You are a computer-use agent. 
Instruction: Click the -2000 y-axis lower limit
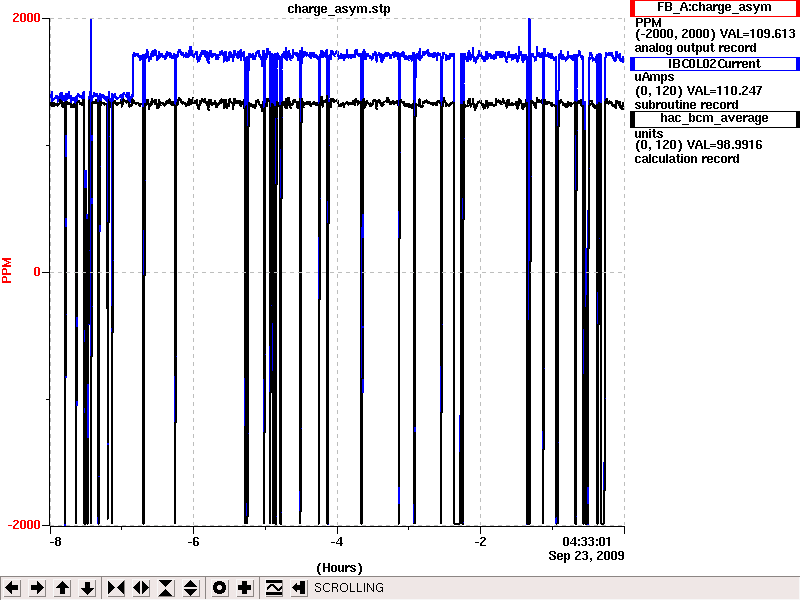(24, 525)
